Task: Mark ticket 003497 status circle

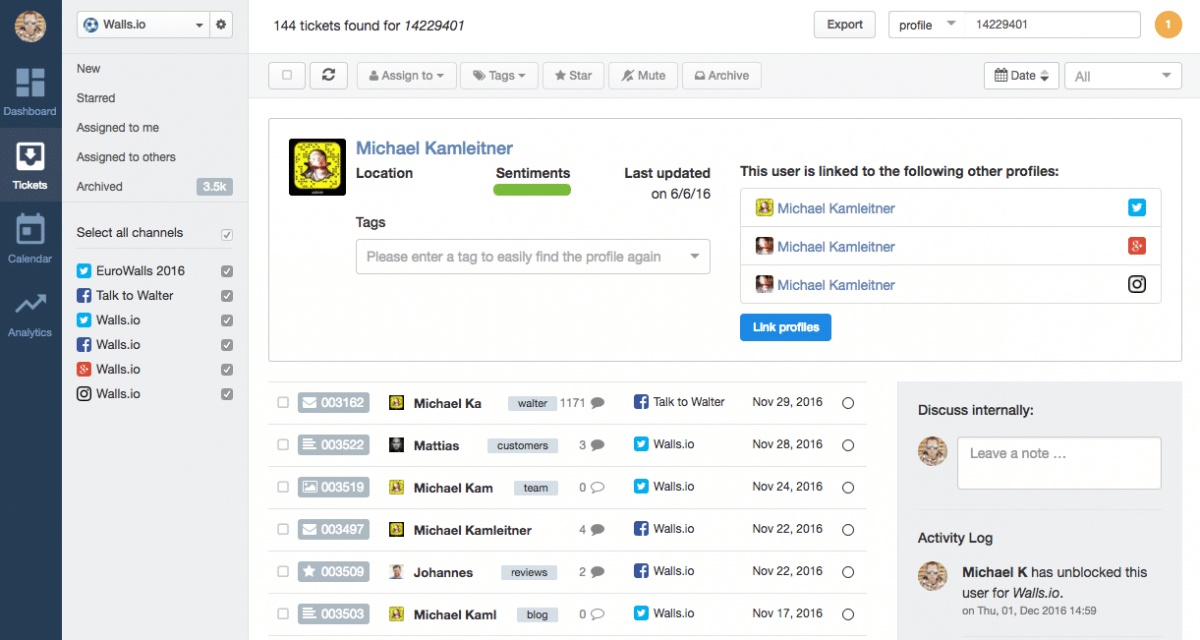Action: [x=848, y=530]
